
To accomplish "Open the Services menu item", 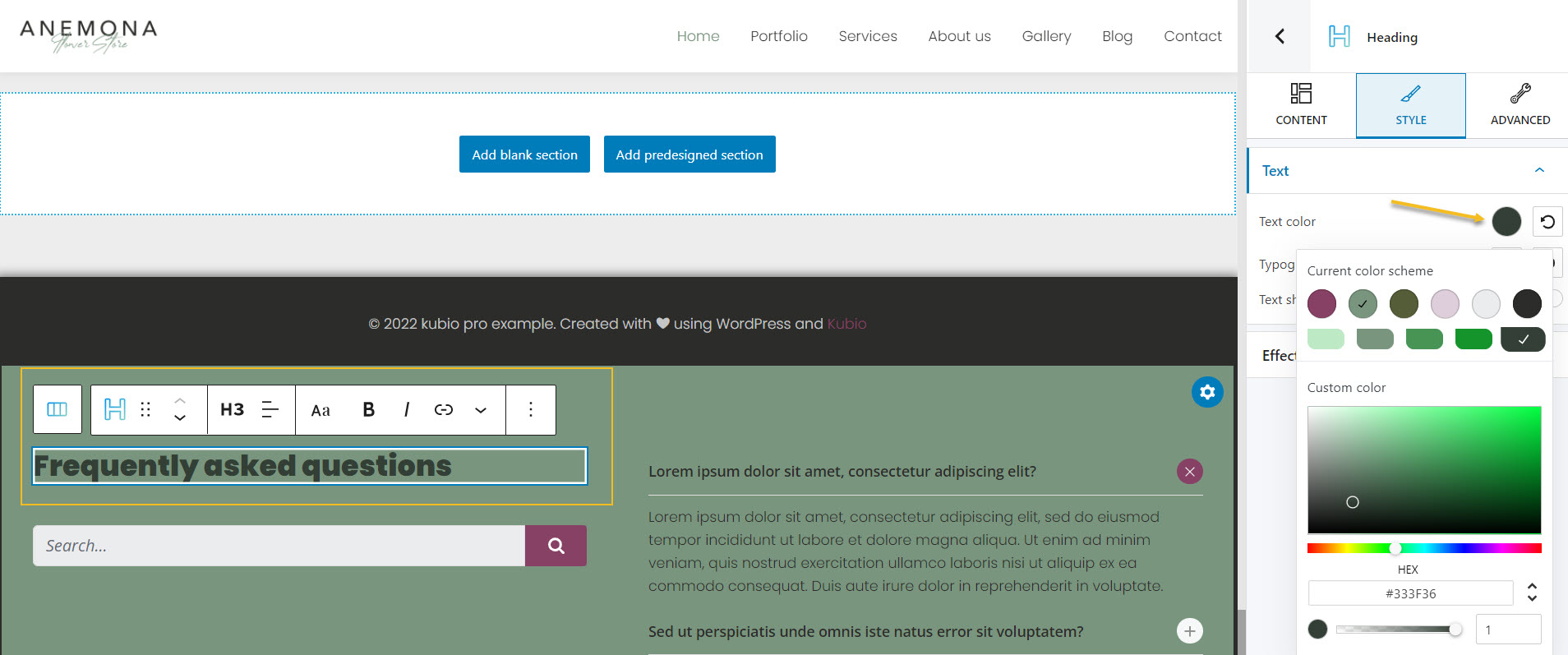I will pos(868,36).
